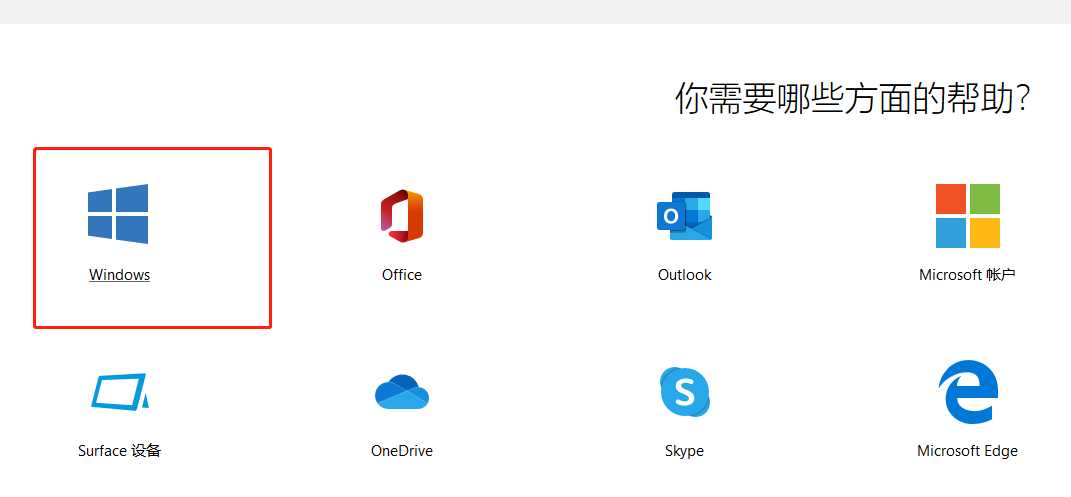
Task: Choose the Microsoft four-color logo icon
Action: click(968, 216)
